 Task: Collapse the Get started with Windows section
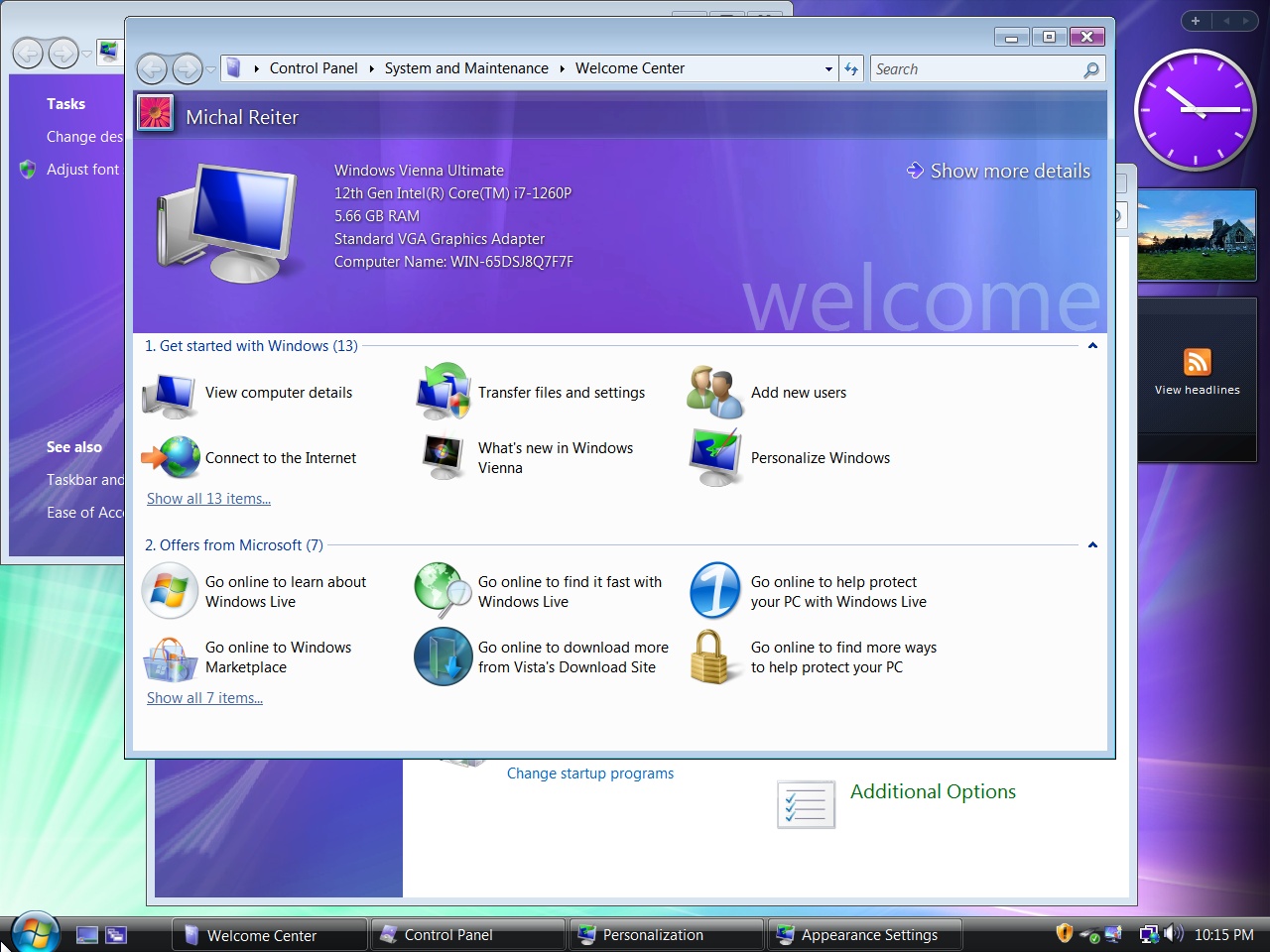click(x=1092, y=346)
